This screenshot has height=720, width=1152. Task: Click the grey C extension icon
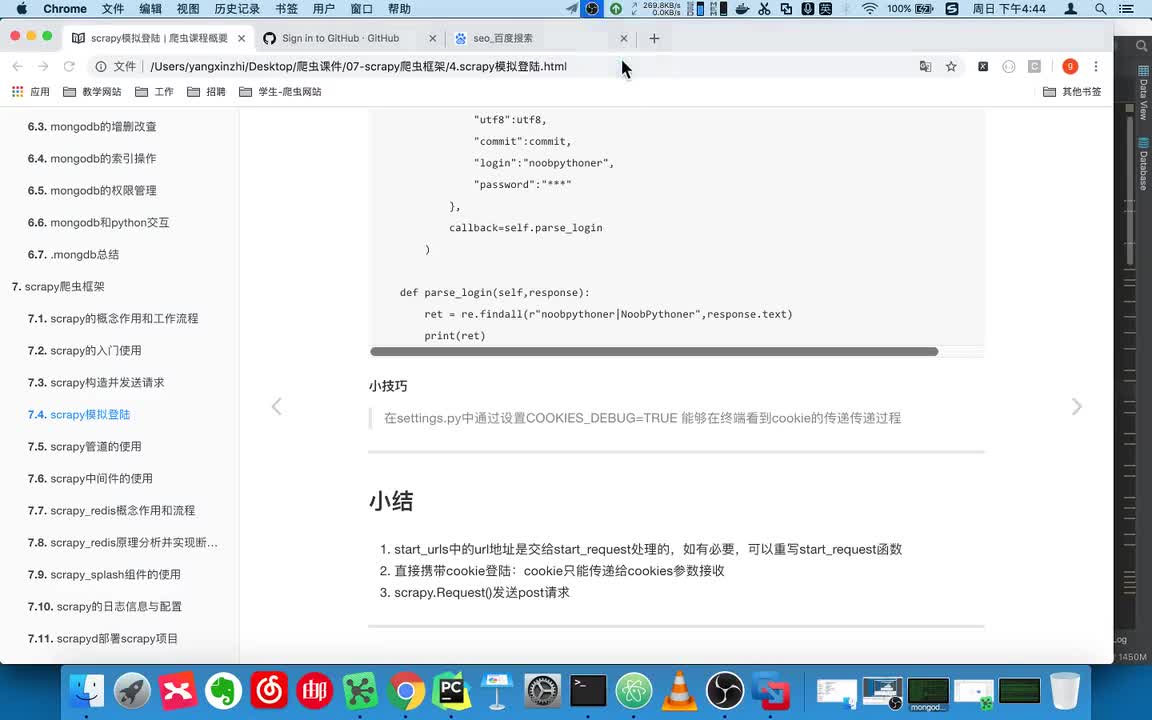point(1034,66)
